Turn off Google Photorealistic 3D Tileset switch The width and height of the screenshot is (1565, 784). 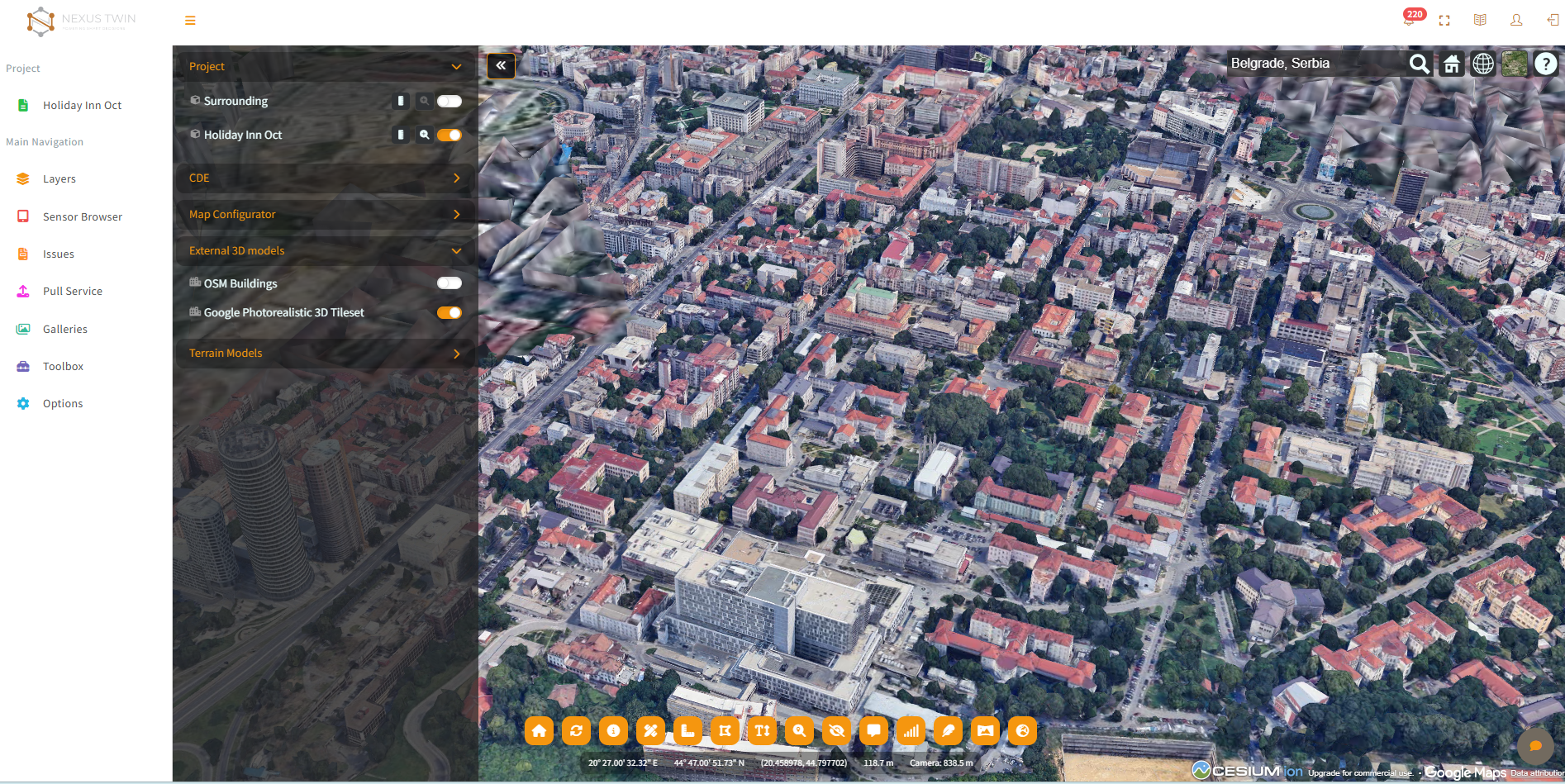tap(450, 312)
